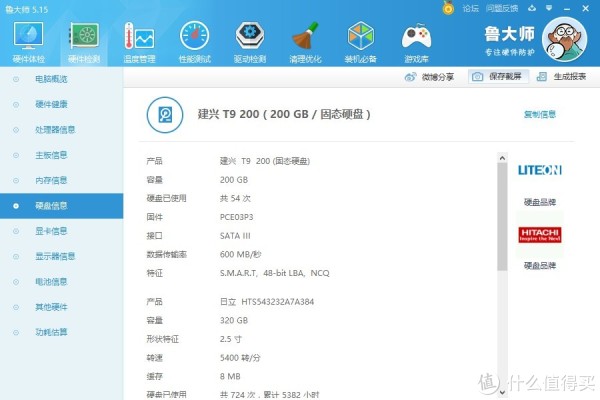Click the report icon beside 生成报表

541,77
